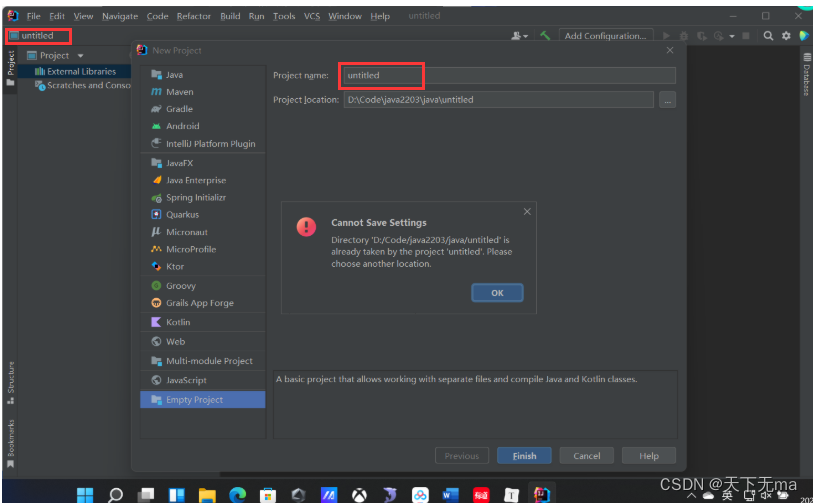Click the IntelliJ IDEA taskbar icon
Viewport: 813px width, 503px height.
(542, 495)
